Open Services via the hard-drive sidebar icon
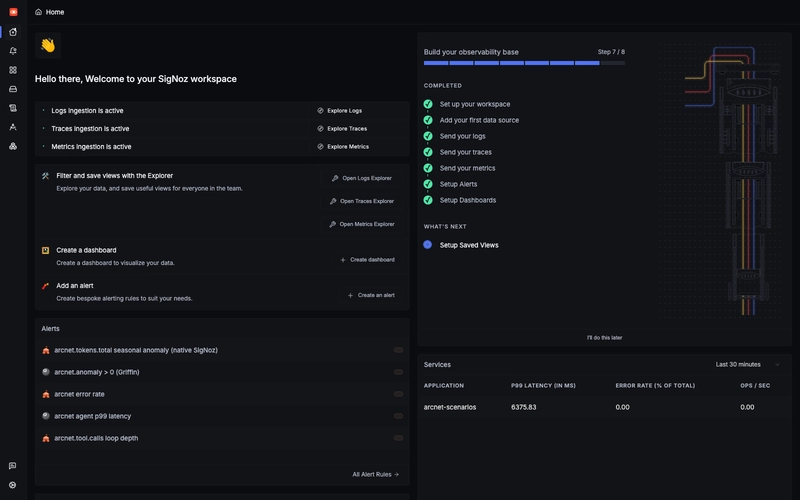The image size is (800, 500). (x=13, y=89)
